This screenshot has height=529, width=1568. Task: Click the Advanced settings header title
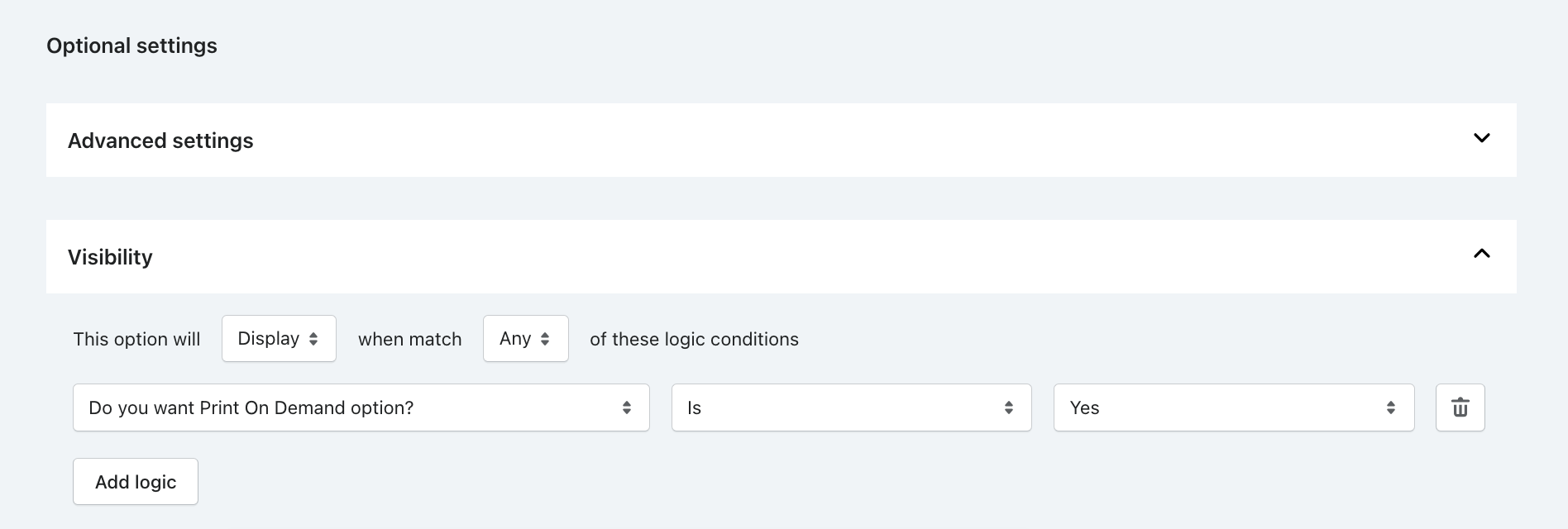click(160, 141)
